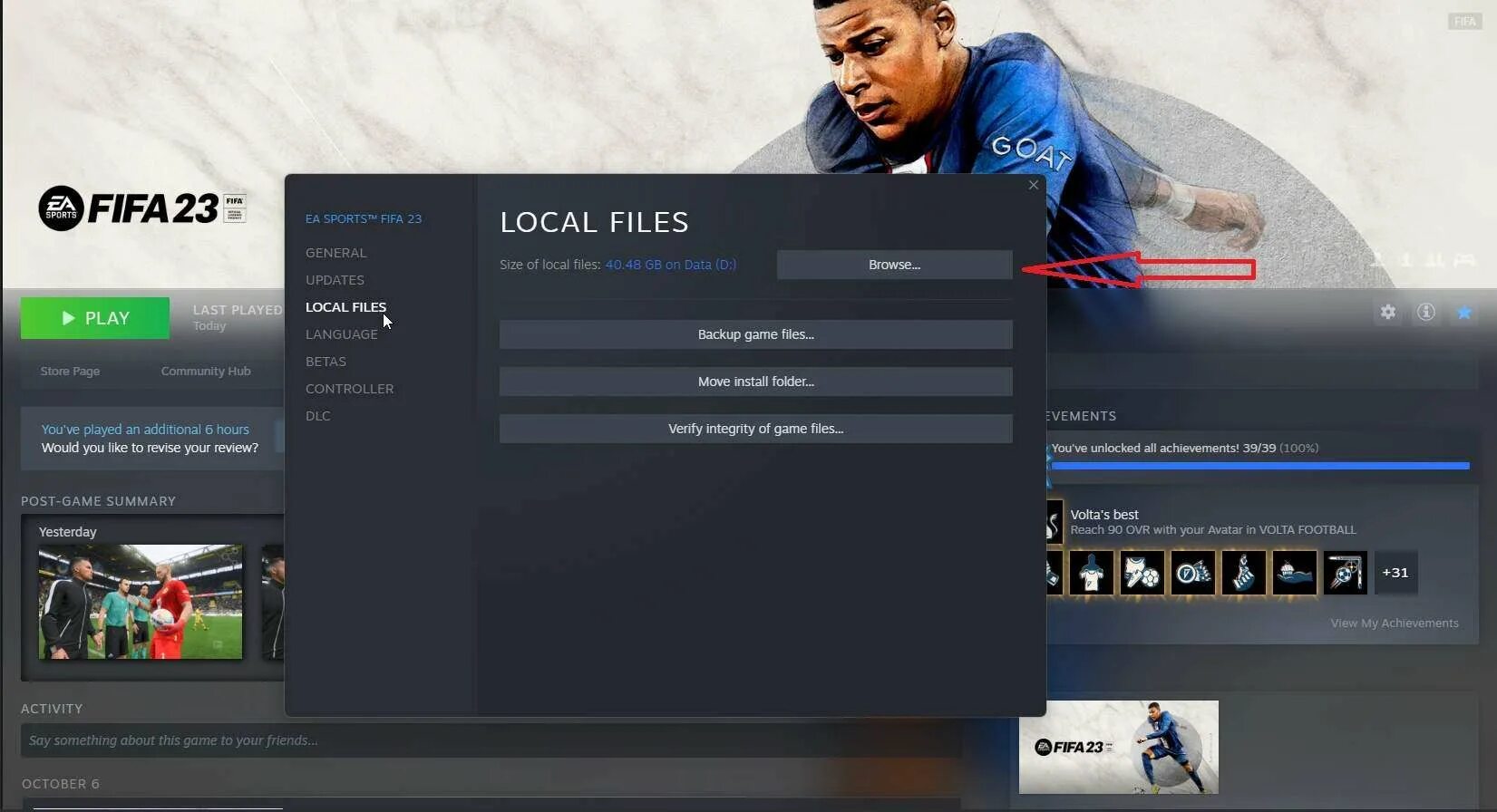Click 'You've played an additional 6 hours'
Viewport: 1497px width, 812px height.
pos(145,430)
